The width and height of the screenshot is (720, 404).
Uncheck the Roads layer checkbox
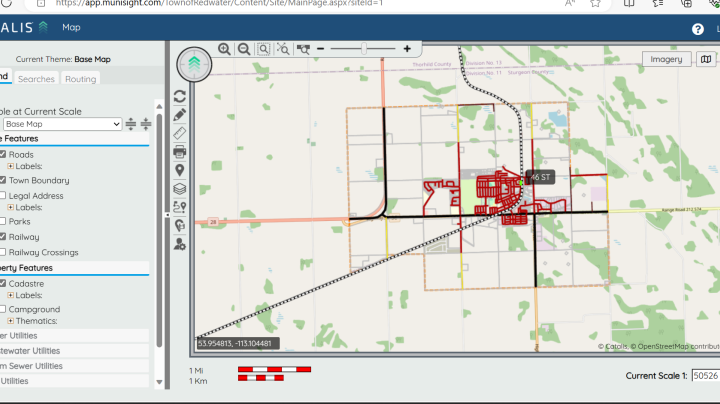tap(3, 154)
